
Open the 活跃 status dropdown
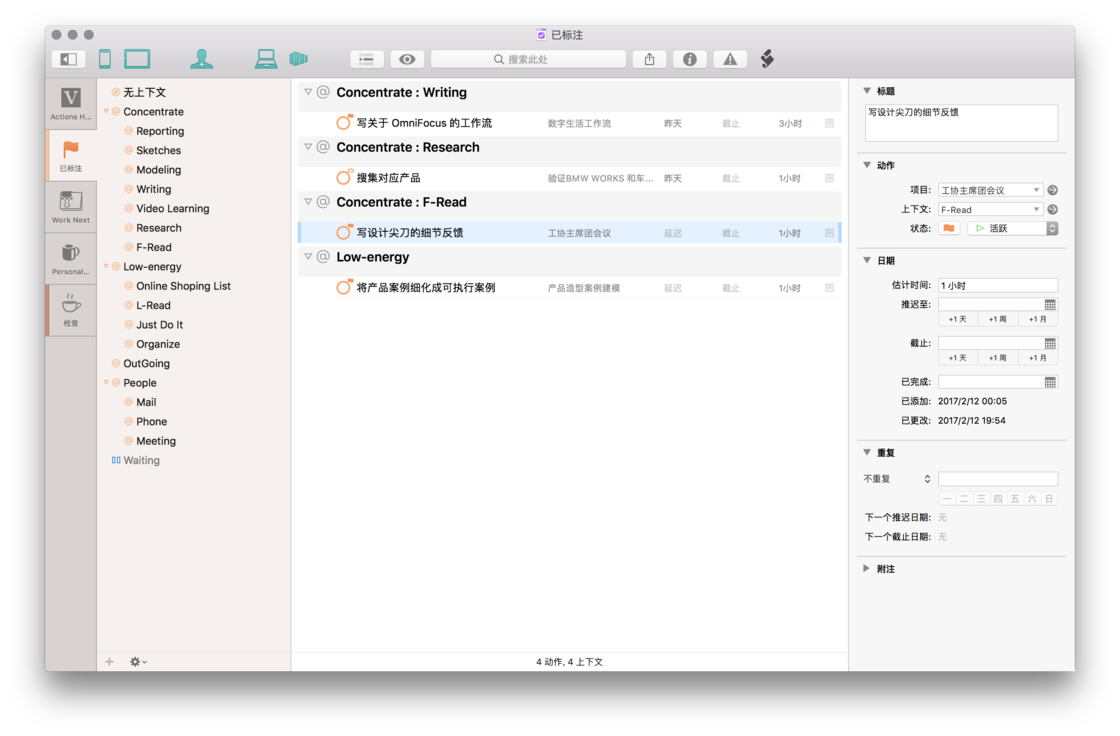(1012, 229)
